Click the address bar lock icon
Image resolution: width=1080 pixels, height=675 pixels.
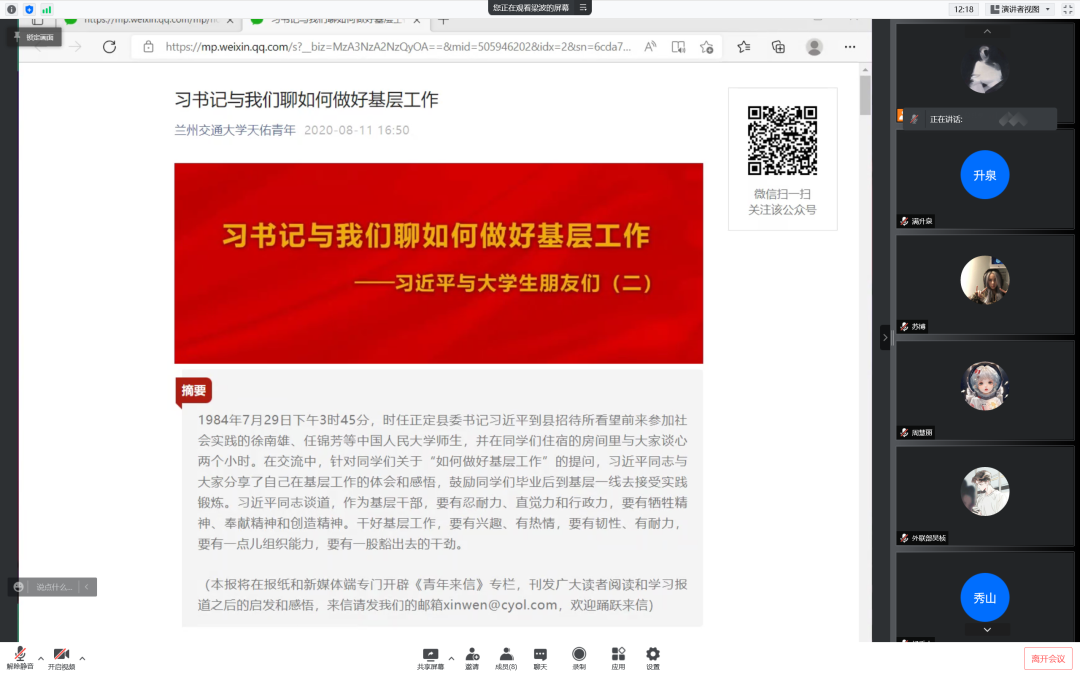tap(148, 47)
